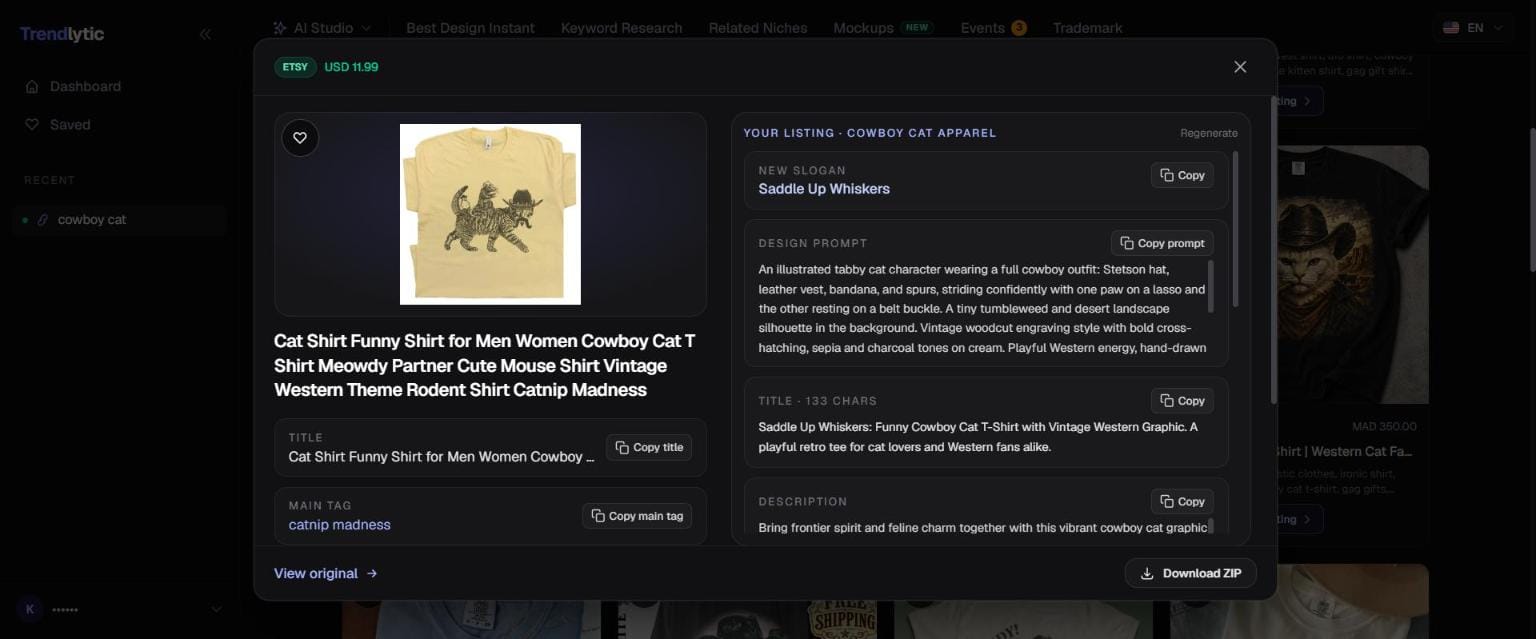Click the Copy title button
The width and height of the screenshot is (1536, 639).
point(649,448)
